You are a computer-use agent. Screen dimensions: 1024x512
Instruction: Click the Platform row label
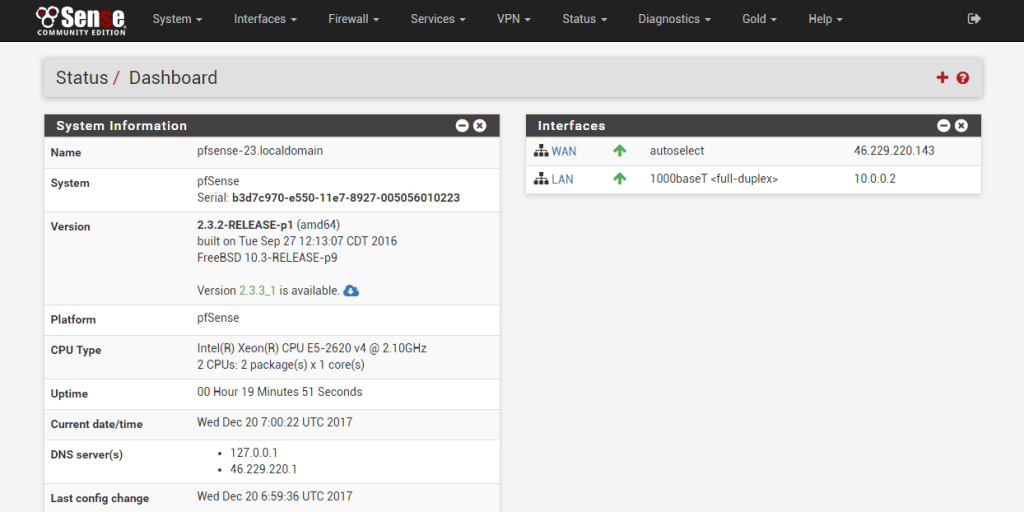pyautogui.click(x=73, y=319)
